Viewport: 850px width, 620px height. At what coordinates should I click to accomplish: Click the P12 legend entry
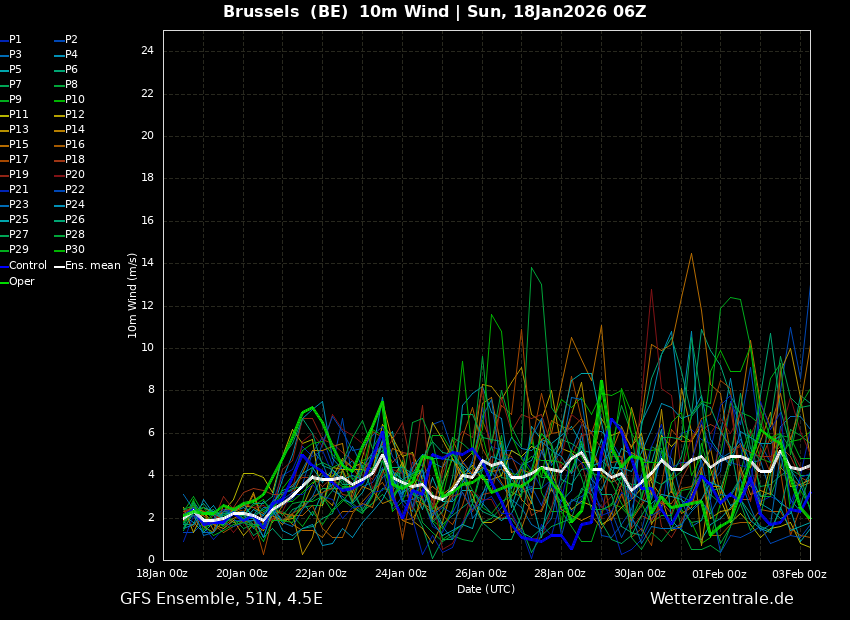tap(74, 115)
